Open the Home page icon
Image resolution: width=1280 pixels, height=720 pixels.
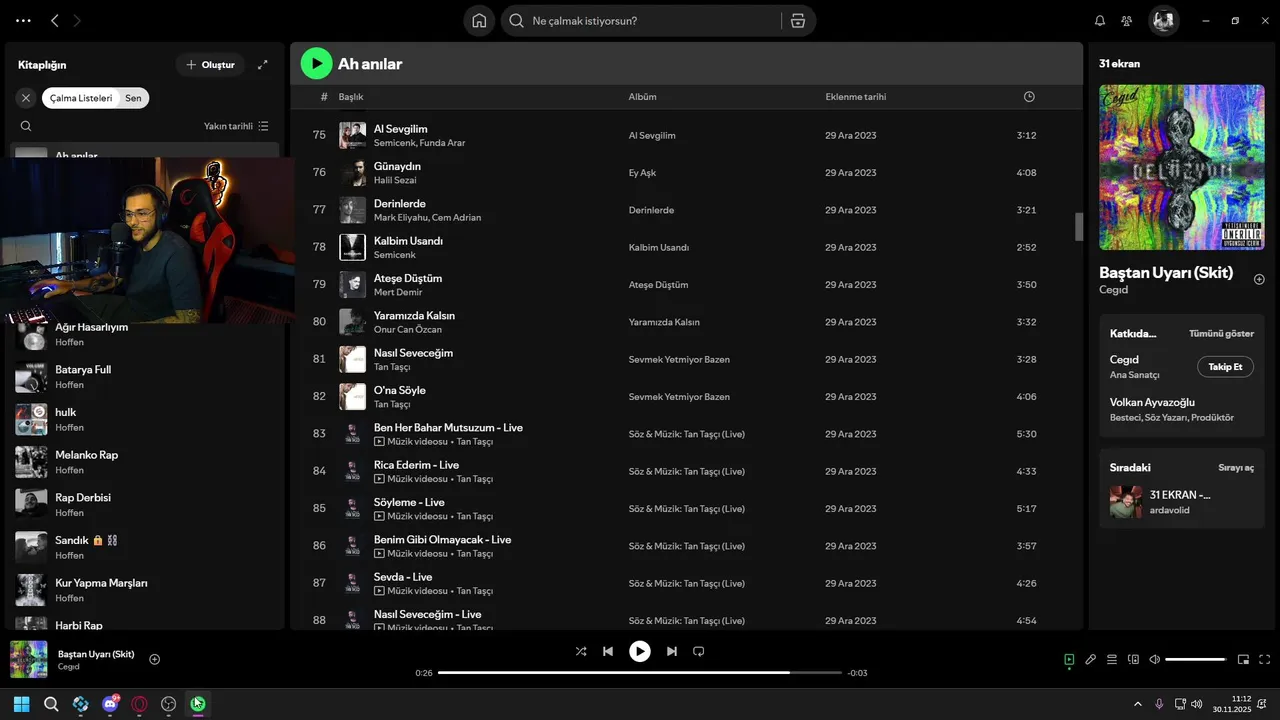[x=479, y=21]
